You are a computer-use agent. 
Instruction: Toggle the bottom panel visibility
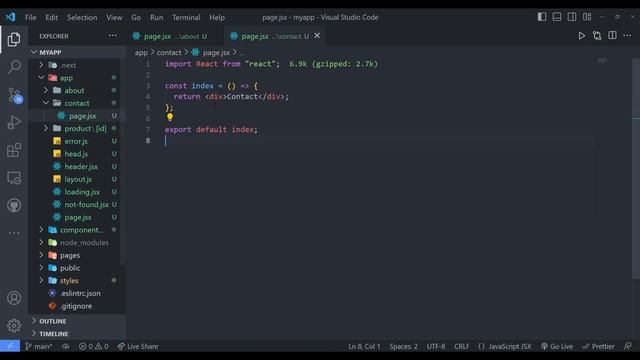click(557, 17)
